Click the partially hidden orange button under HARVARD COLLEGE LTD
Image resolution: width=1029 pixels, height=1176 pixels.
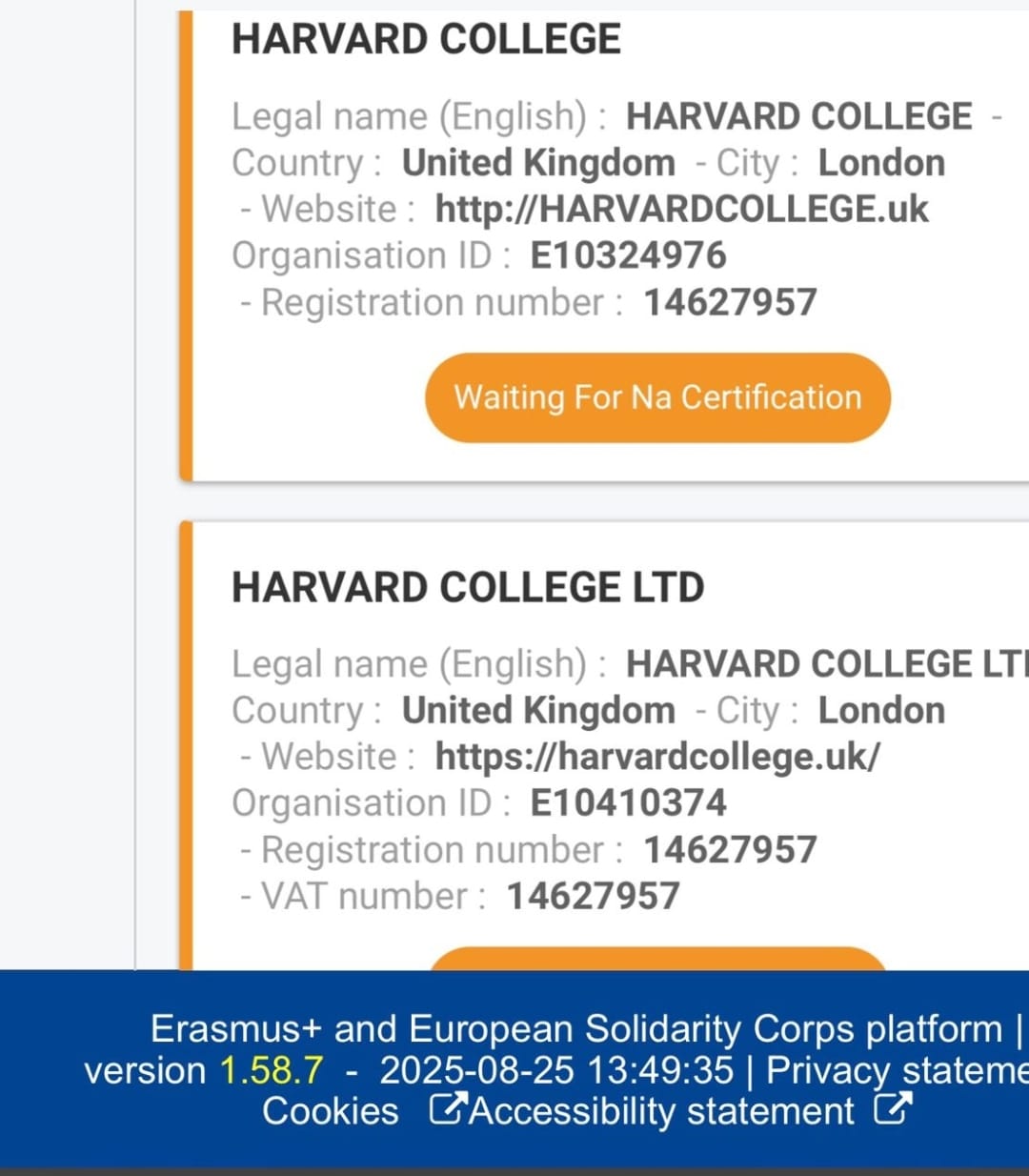click(x=657, y=959)
